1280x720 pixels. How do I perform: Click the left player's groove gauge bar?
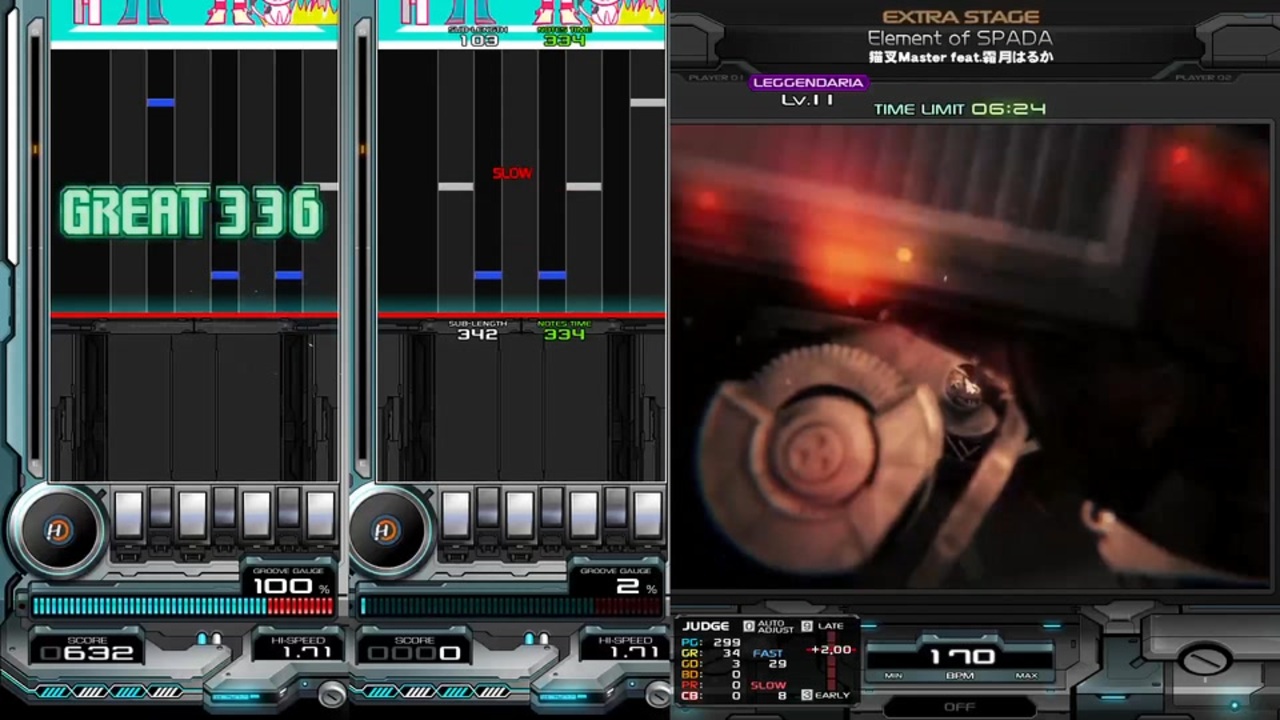click(183, 606)
